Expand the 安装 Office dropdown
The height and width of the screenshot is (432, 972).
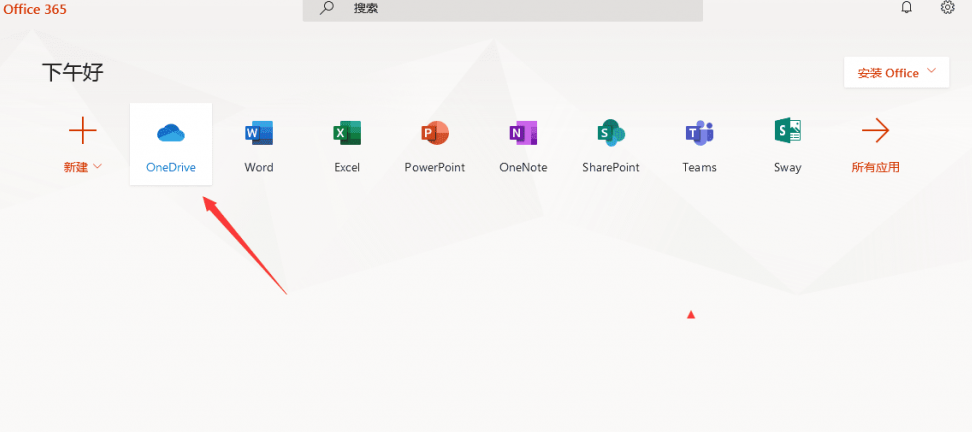[x=896, y=73]
